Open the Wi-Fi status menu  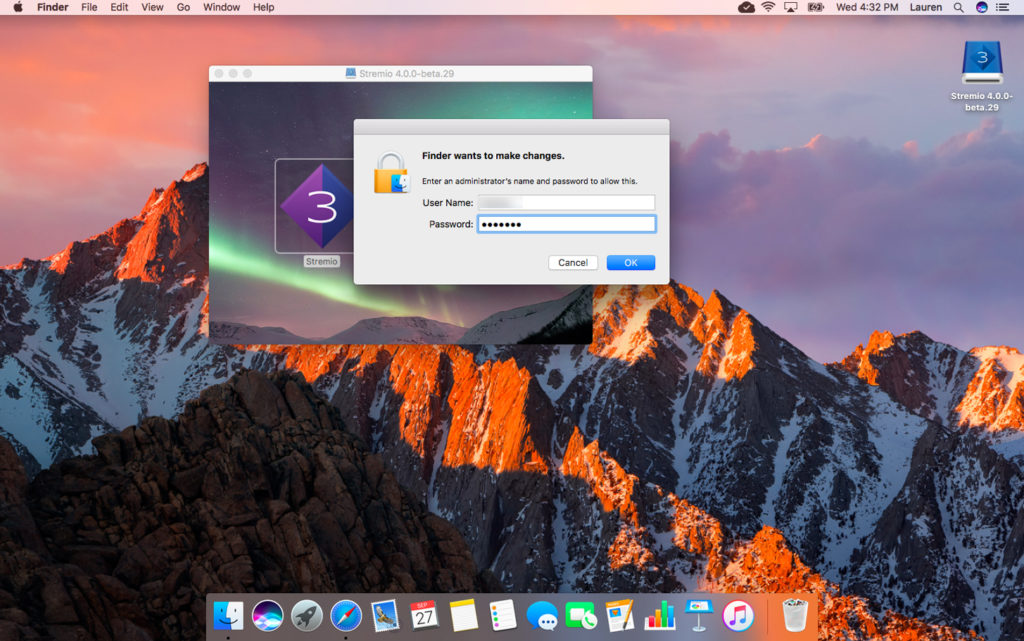pos(767,8)
